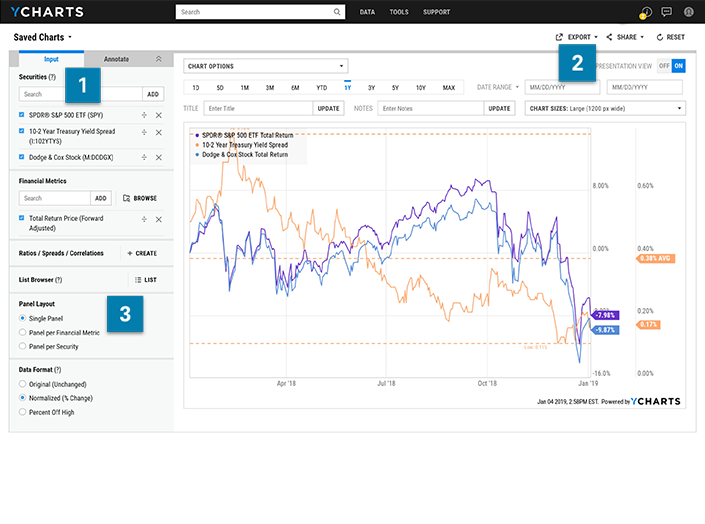Viewport: 705px width, 524px height.
Task: Select the 1M time range
Action: click(245, 88)
